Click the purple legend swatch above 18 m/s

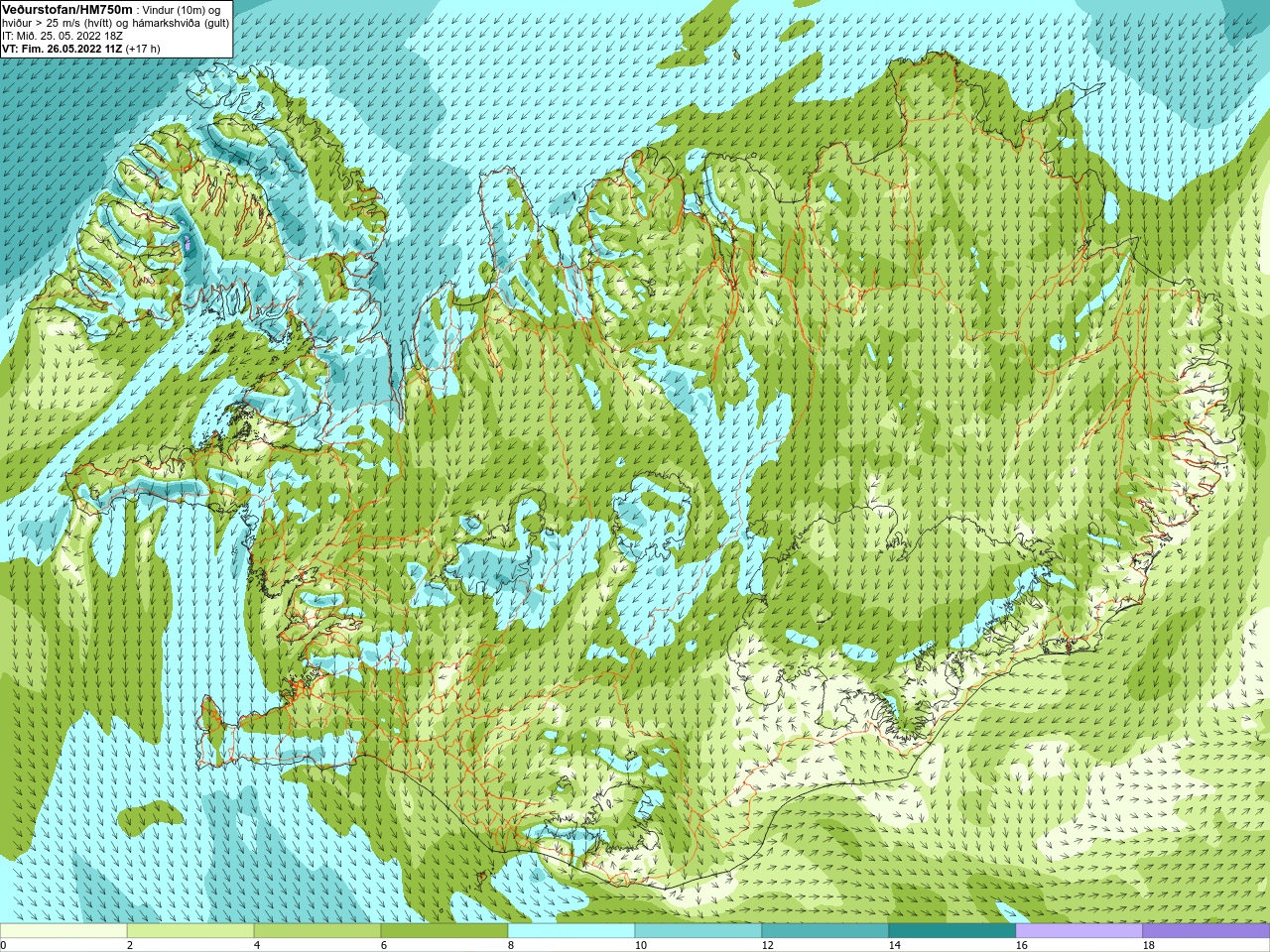pyautogui.click(x=1206, y=931)
